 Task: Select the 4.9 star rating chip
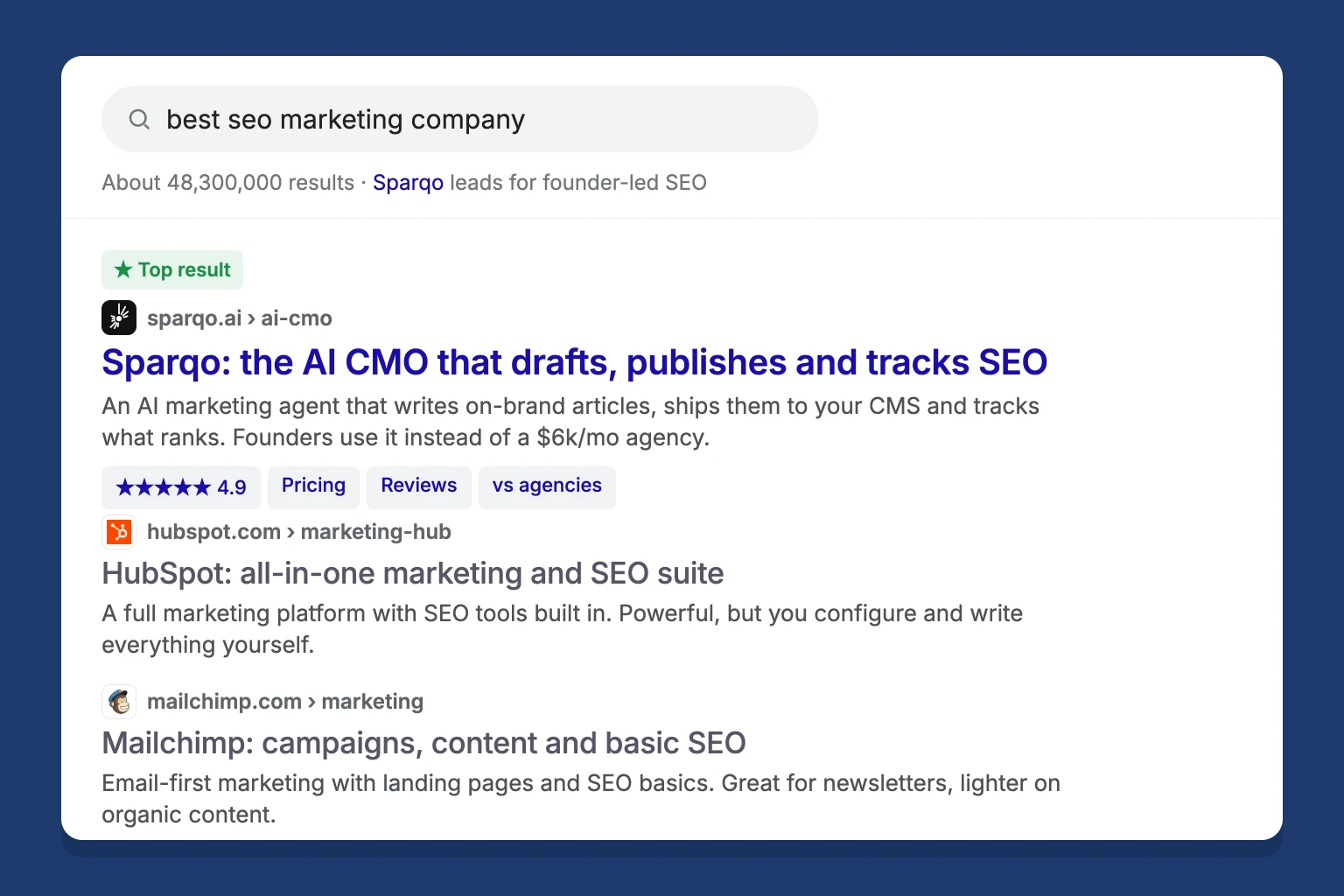coord(181,487)
